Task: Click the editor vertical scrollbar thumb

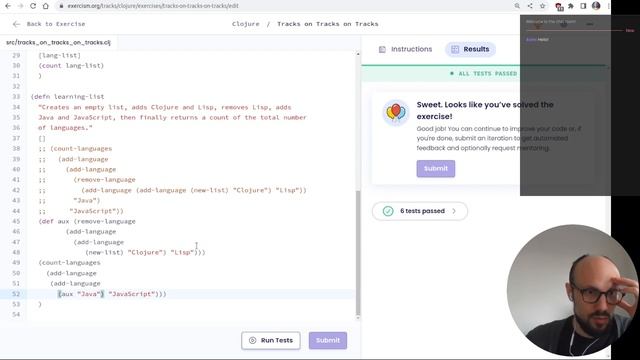Action: (358, 252)
